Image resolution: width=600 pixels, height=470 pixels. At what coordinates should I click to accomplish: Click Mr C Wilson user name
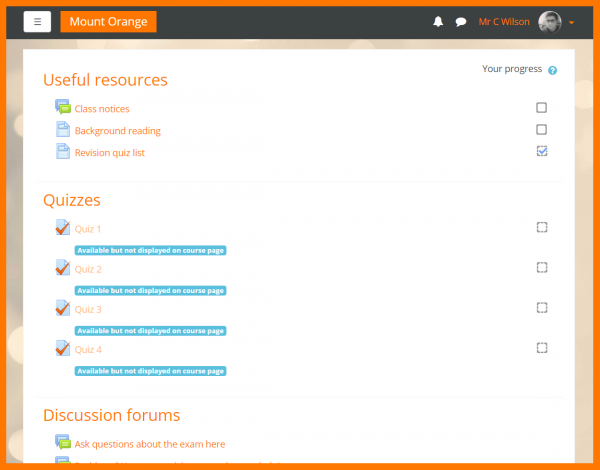pyautogui.click(x=506, y=22)
